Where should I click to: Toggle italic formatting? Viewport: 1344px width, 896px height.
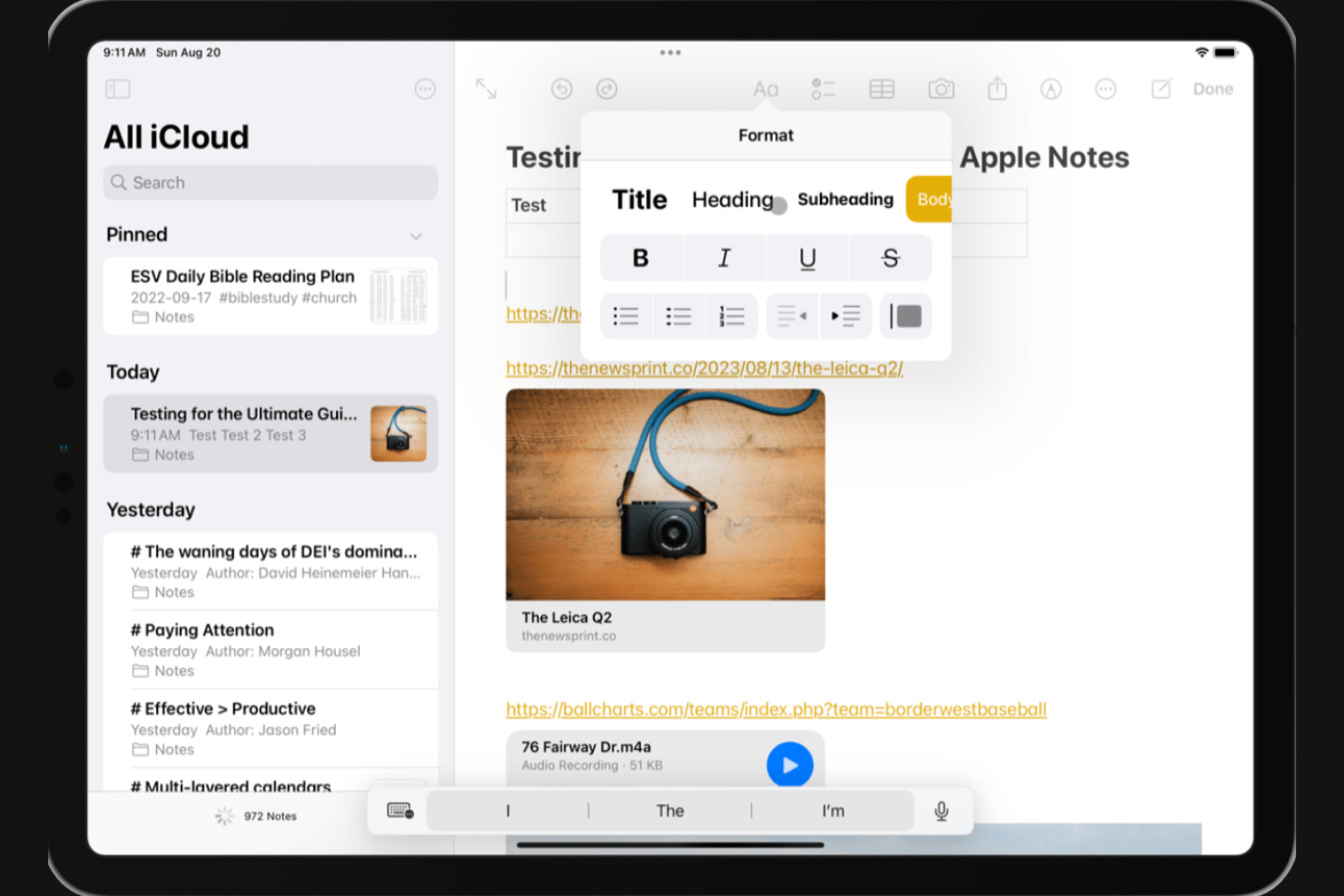725,258
